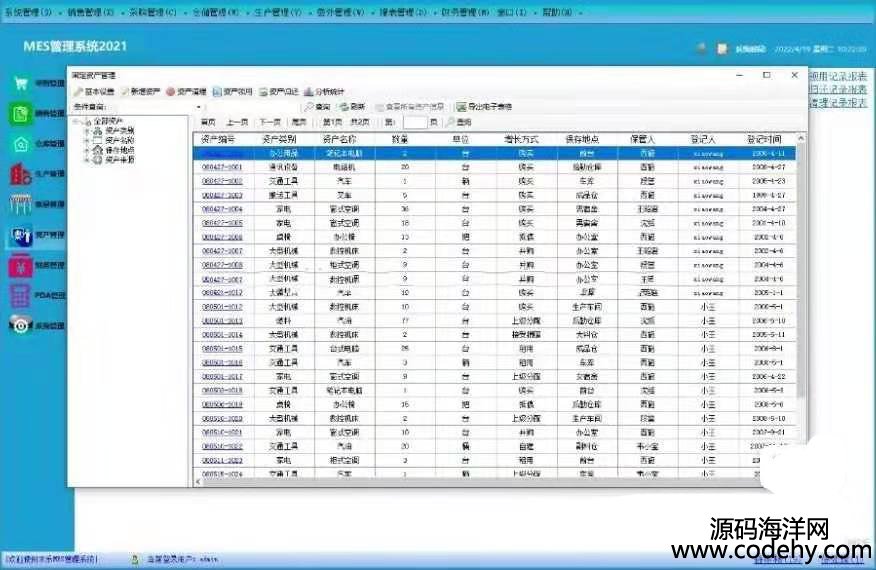Click the user icon in the status bar
Screen dimensions: 876x570
coord(135,559)
